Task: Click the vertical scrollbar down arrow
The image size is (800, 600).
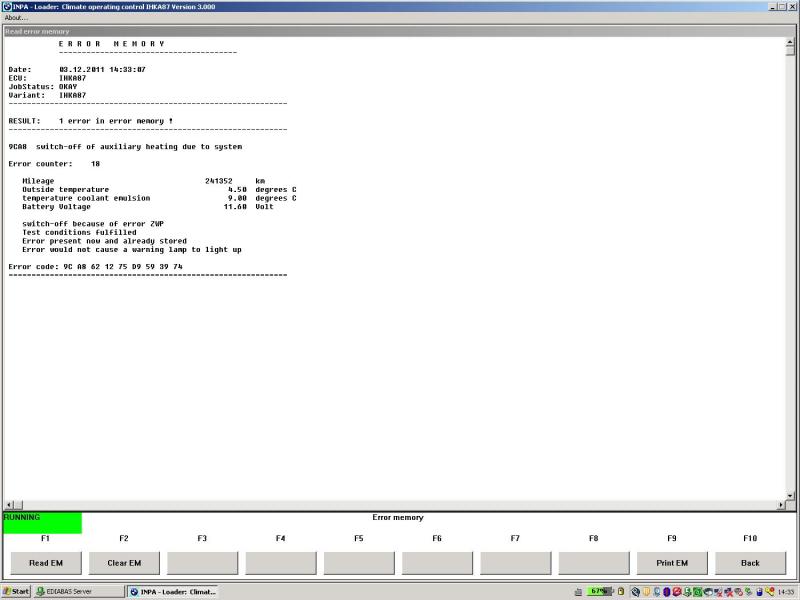Action: (x=790, y=495)
